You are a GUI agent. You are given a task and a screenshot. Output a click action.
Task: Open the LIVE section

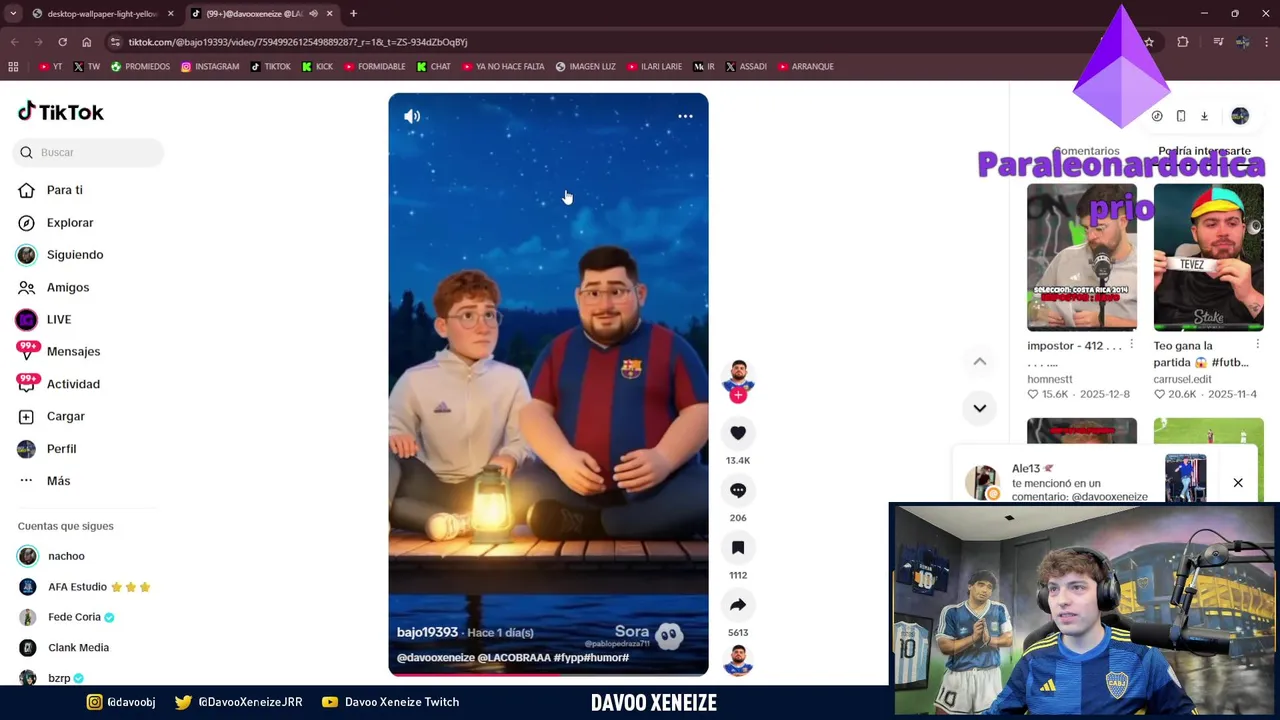58,319
